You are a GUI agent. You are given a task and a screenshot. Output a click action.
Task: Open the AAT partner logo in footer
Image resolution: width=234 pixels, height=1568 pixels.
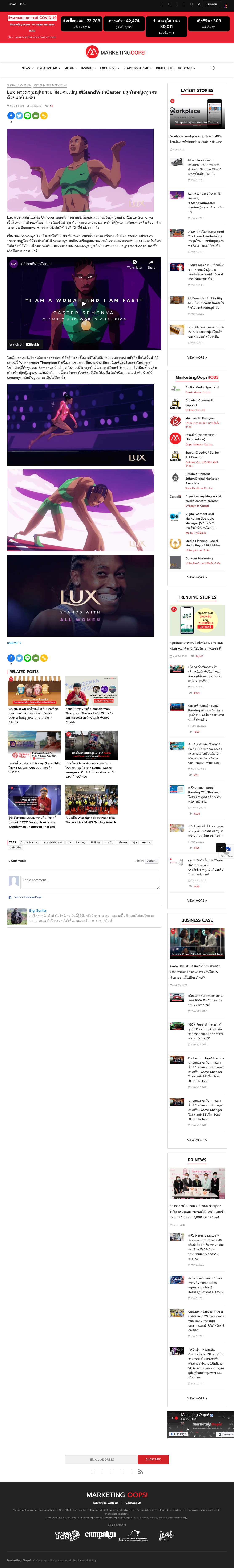133,1535
